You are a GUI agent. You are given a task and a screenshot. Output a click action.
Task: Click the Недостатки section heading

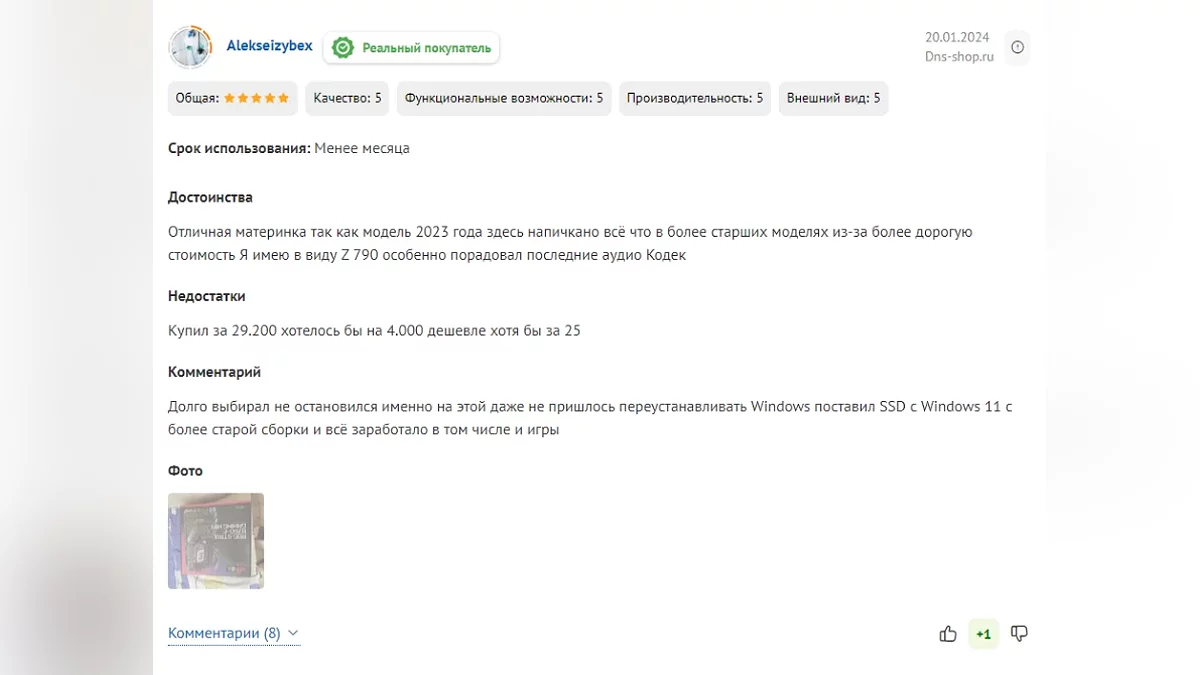(206, 296)
